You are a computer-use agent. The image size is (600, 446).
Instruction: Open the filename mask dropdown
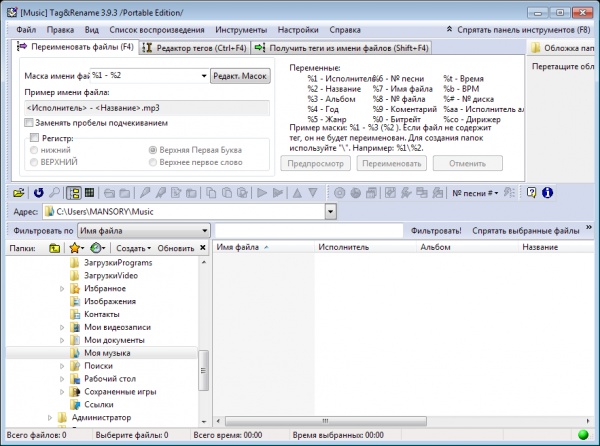pos(203,76)
